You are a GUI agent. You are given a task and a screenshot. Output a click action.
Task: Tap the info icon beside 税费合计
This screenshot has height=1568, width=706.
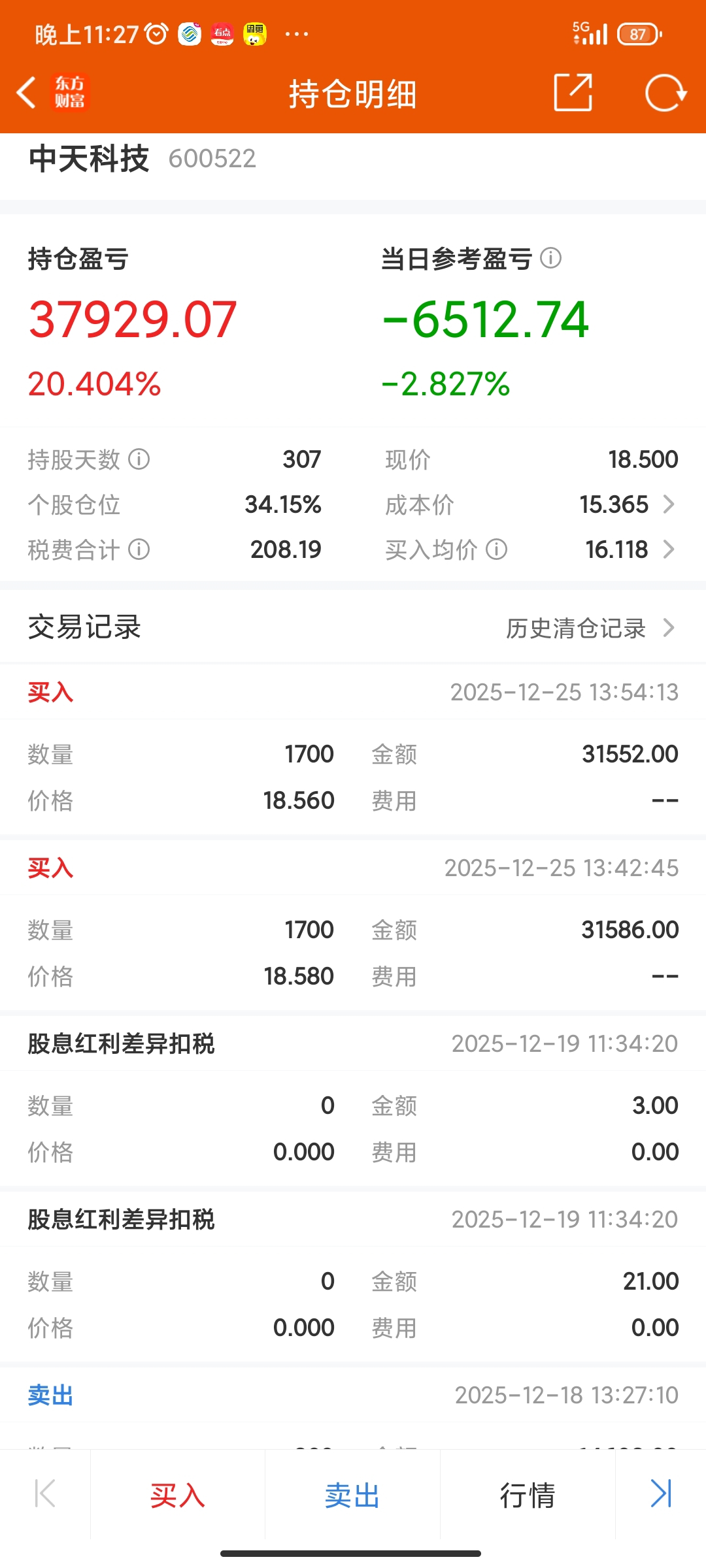point(139,549)
